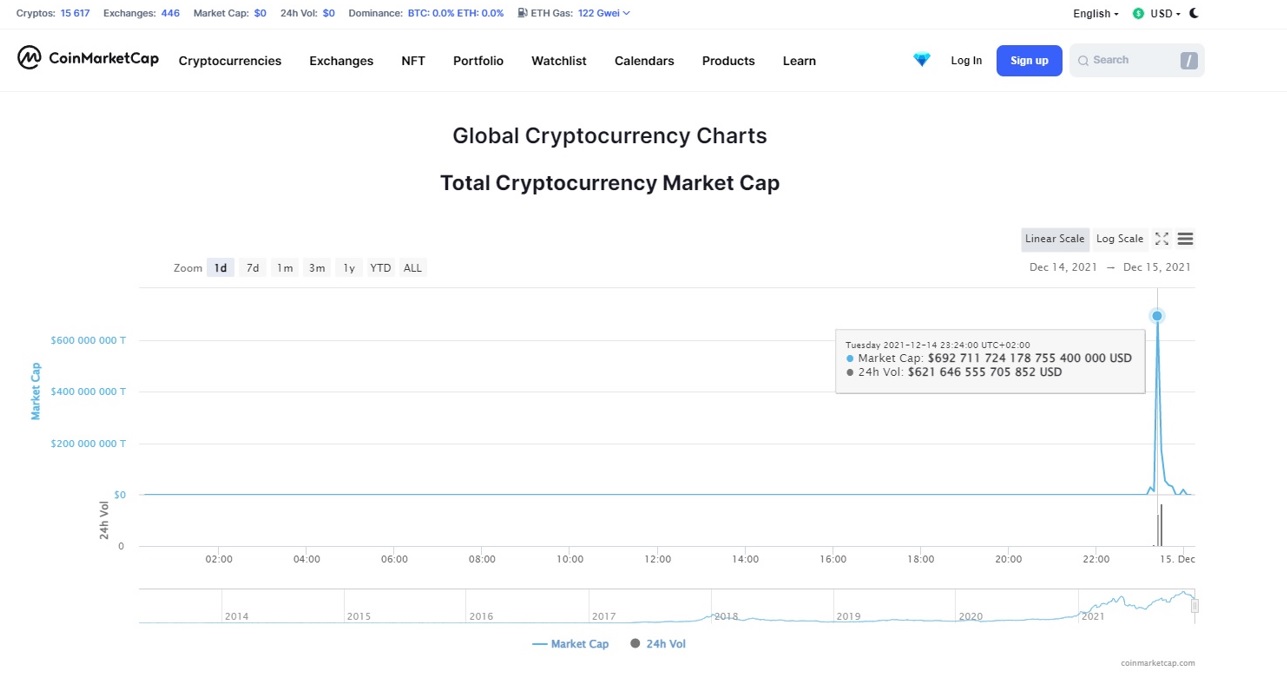The width and height of the screenshot is (1287, 691).
Task: Toggle the 24h Vol legend series
Action: [x=658, y=644]
